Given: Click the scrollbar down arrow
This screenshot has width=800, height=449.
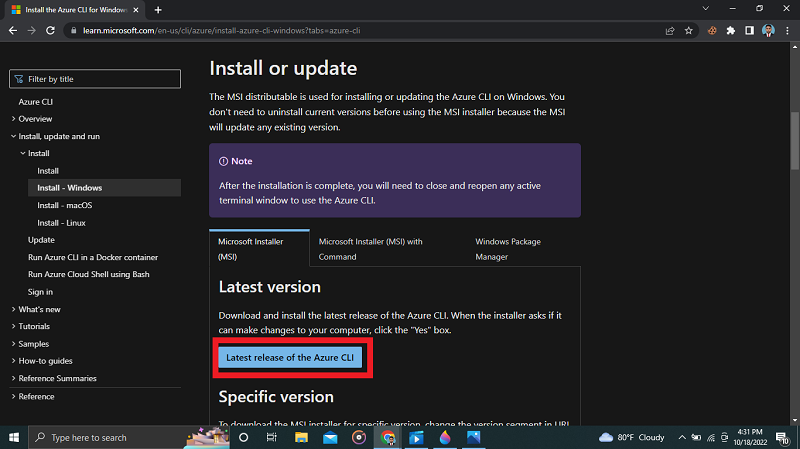Looking at the screenshot, I should (x=794, y=420).
